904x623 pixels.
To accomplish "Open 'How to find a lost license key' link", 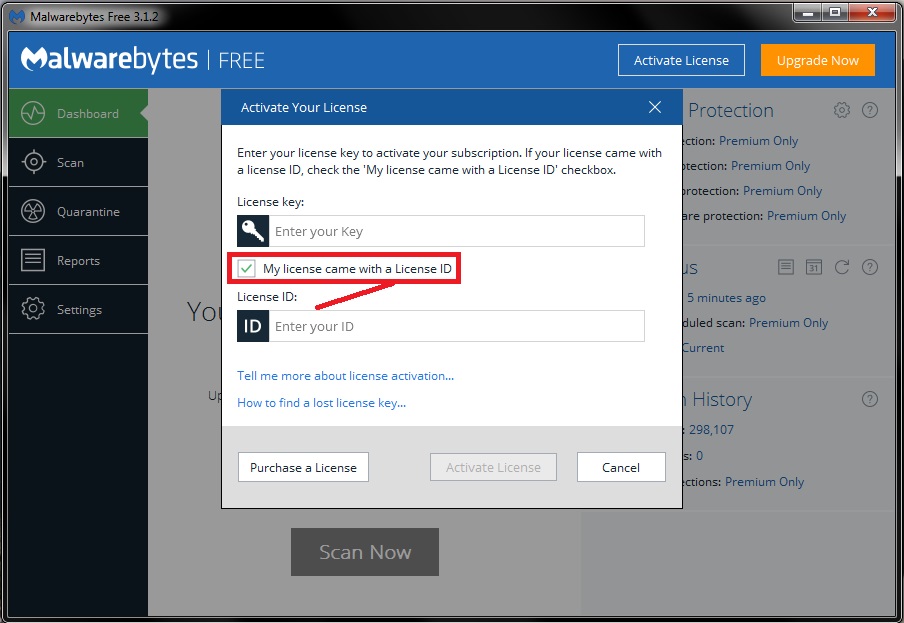I will click(x=322, y=403).
